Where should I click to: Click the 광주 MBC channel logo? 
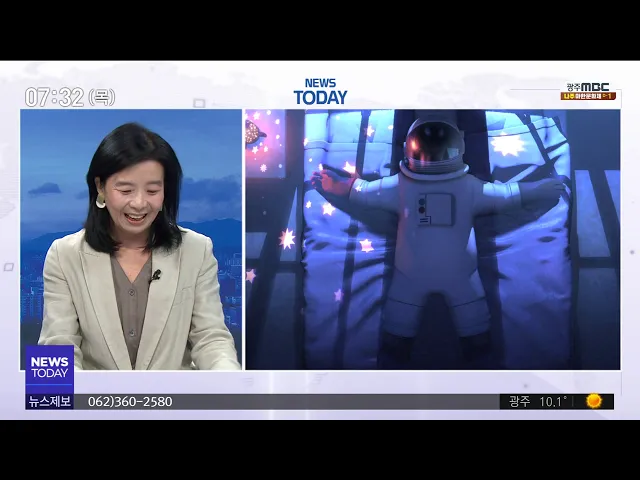click(588, 87)
